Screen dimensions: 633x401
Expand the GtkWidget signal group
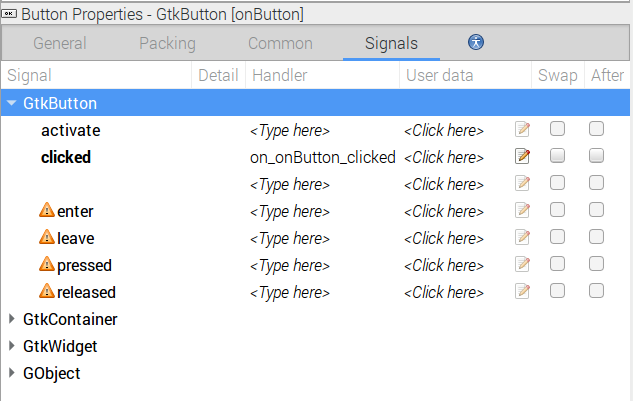[11, 346]
